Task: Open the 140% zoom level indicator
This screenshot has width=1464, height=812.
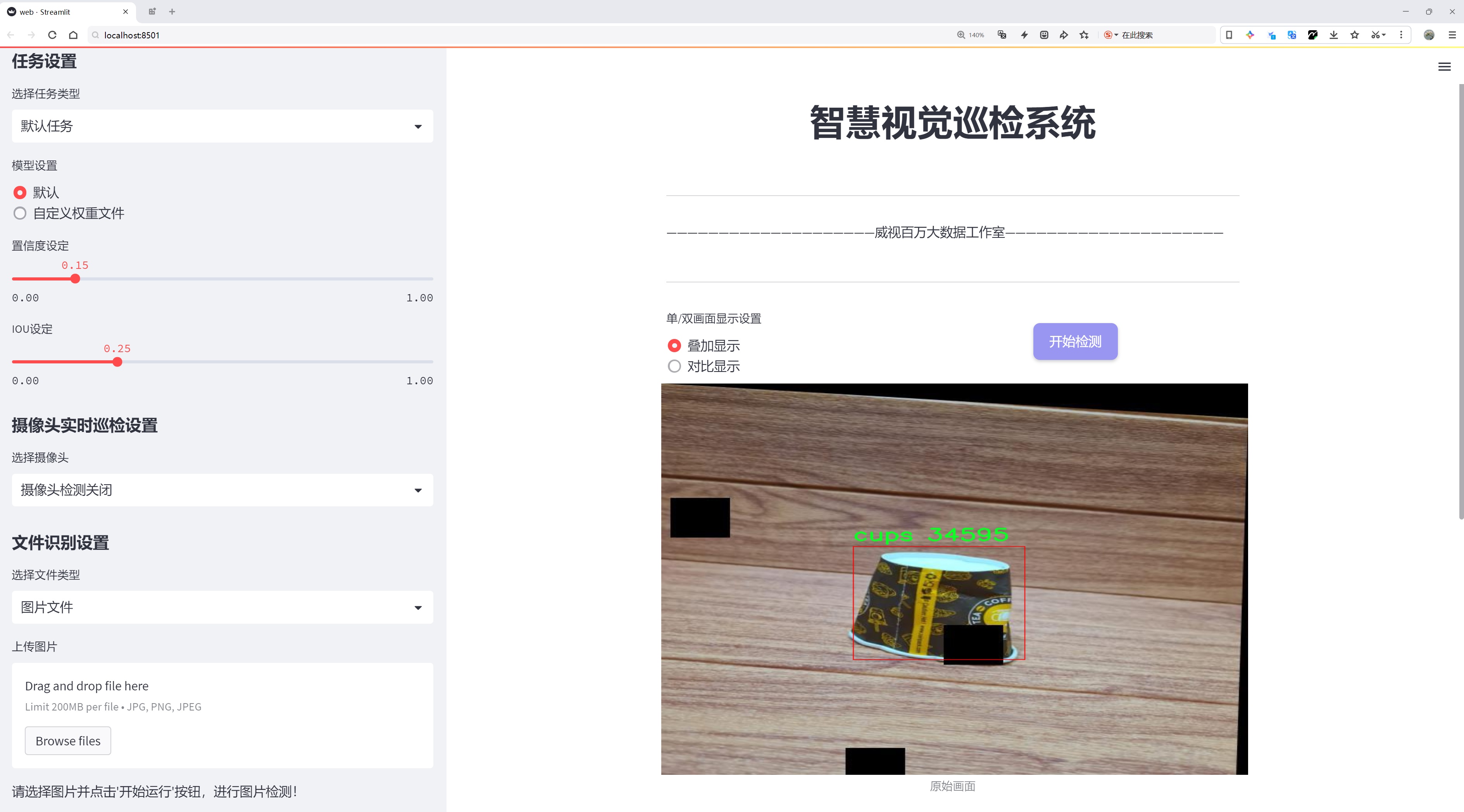Action: [970, 35]
